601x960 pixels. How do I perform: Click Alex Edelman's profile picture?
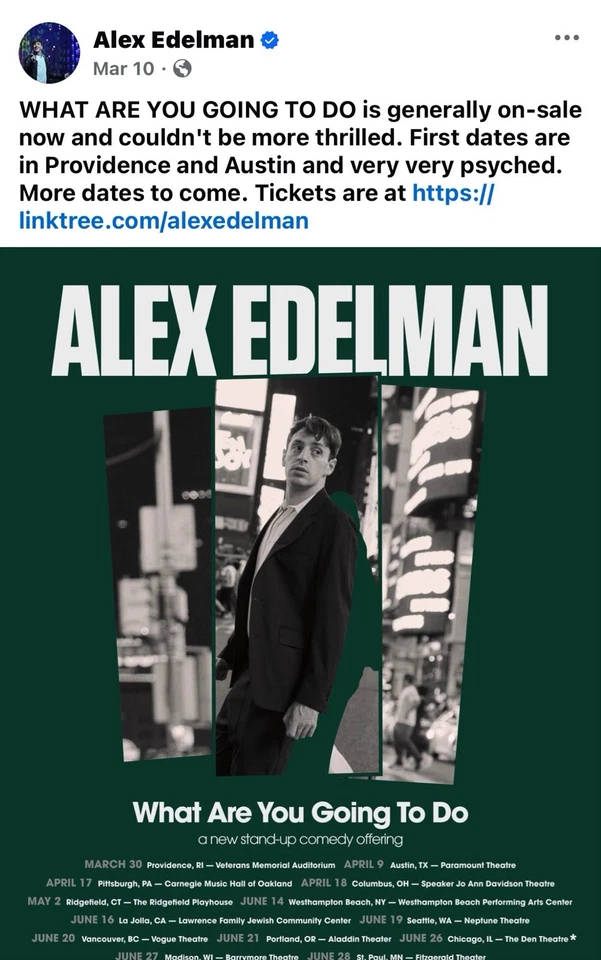[x=48, y=48]
